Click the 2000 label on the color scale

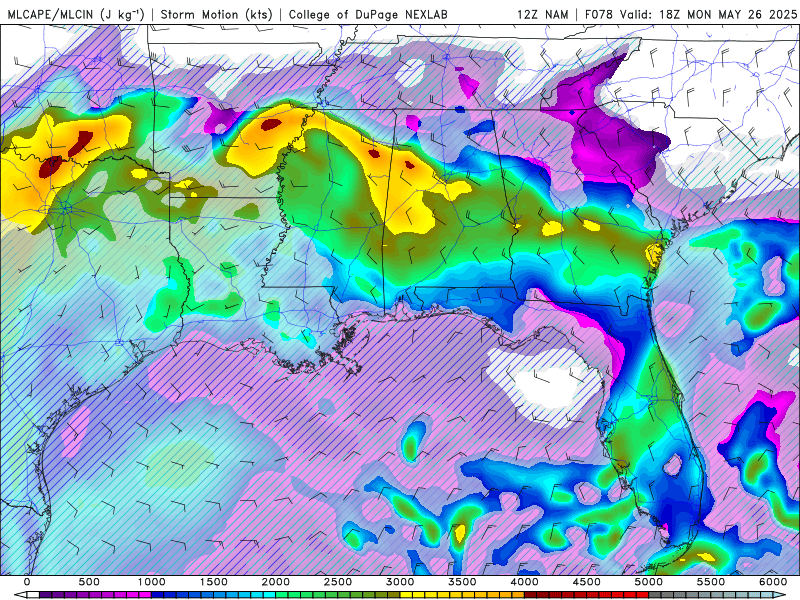pos(276,582)
